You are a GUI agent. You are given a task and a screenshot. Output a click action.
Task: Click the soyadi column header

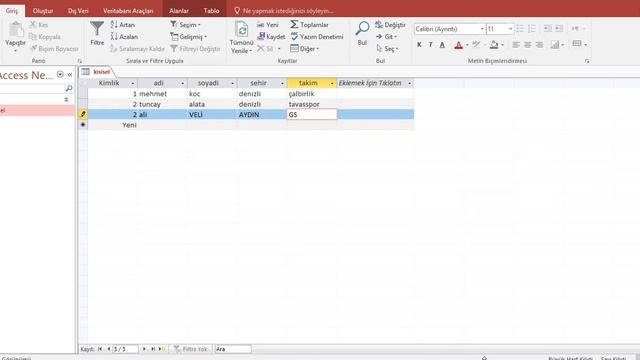pos(212,83)
